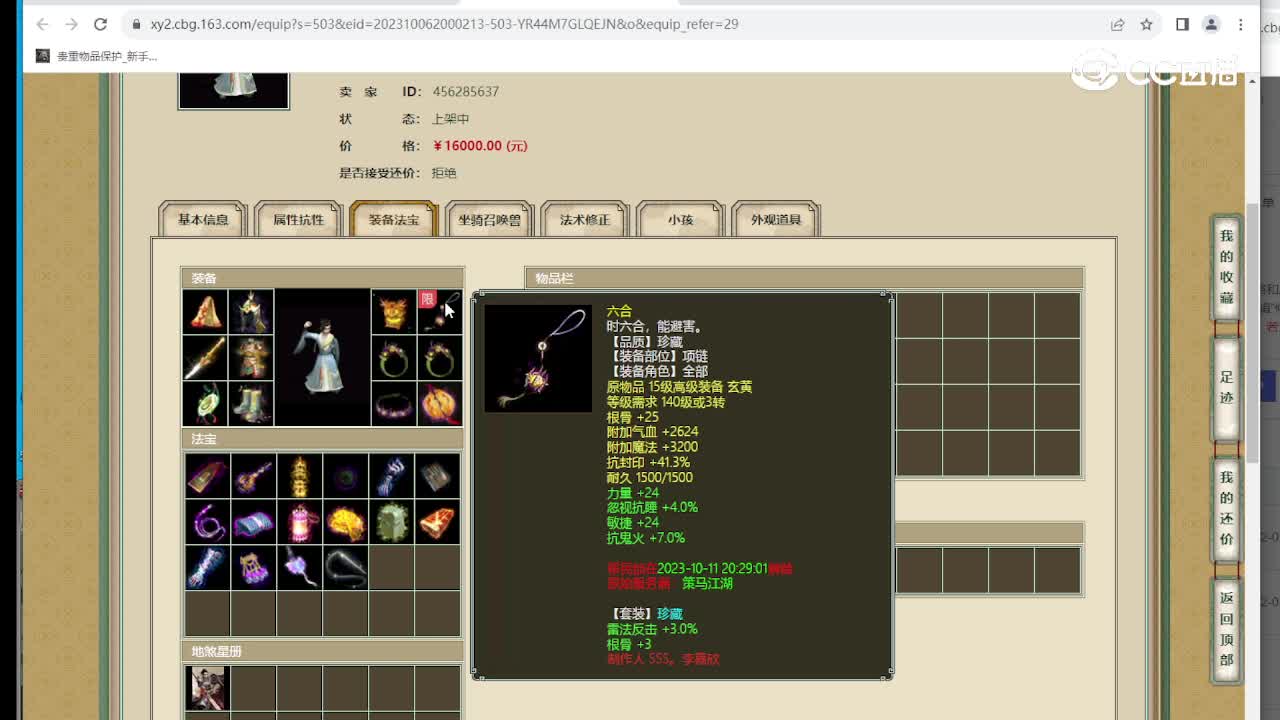Click the character portrait in equipment panel

click(x=322, y=358)
